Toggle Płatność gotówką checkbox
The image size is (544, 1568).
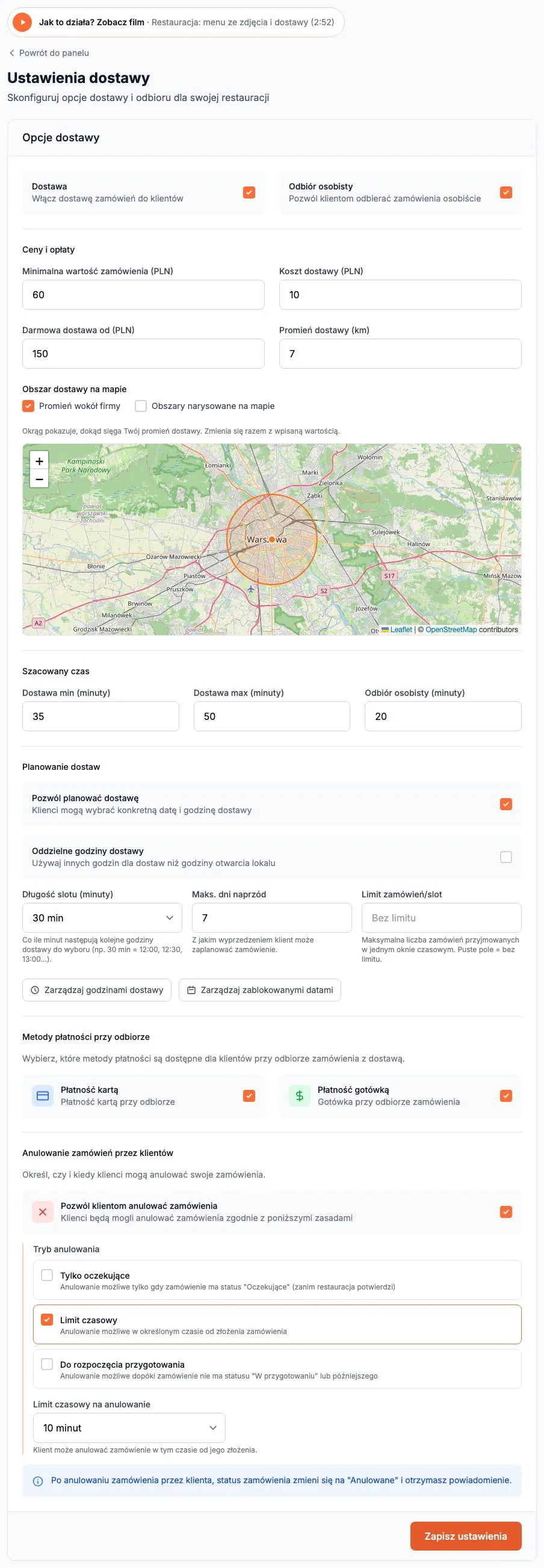click(x=506, y=1096)
